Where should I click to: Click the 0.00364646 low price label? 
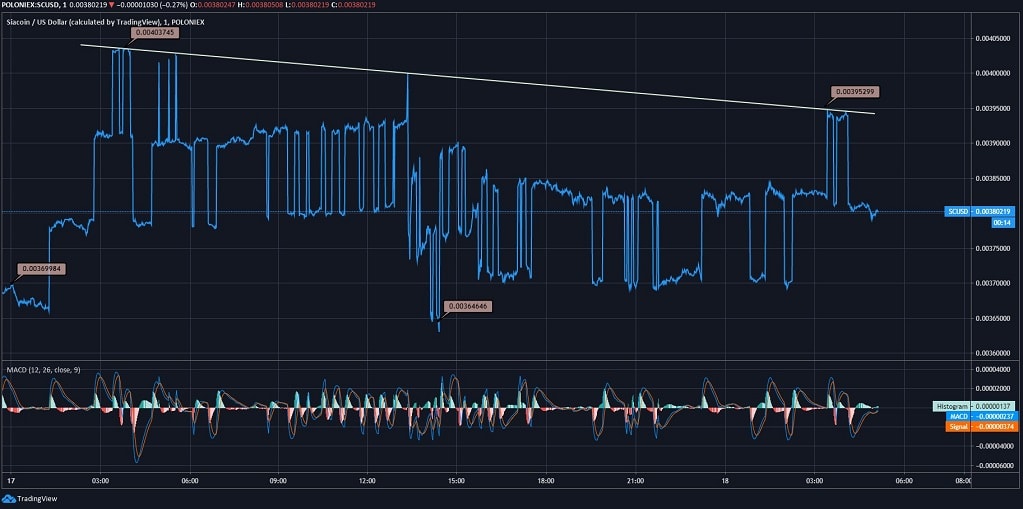click(469, 305)
